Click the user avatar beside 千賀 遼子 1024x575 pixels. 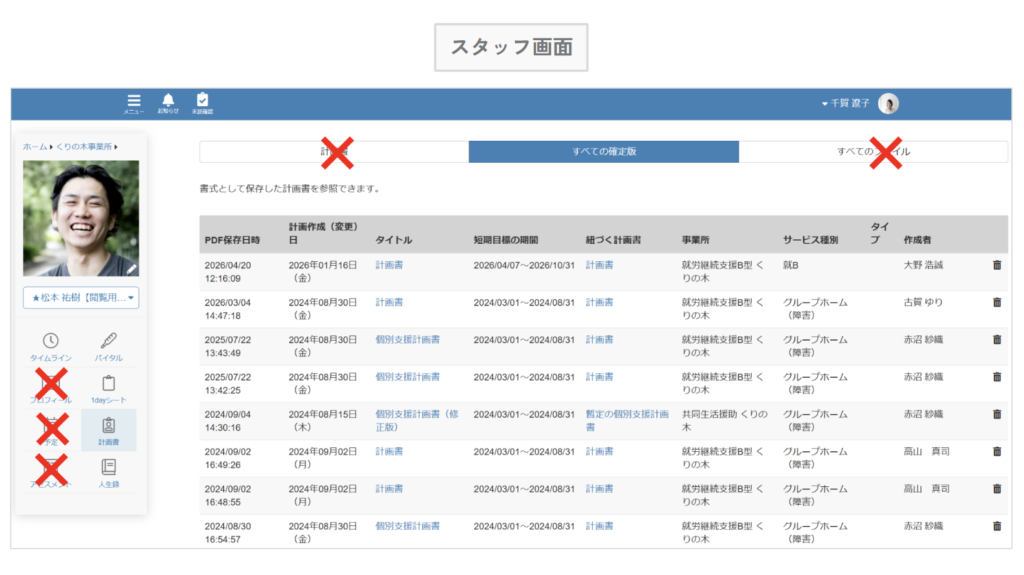click(888, 103)
